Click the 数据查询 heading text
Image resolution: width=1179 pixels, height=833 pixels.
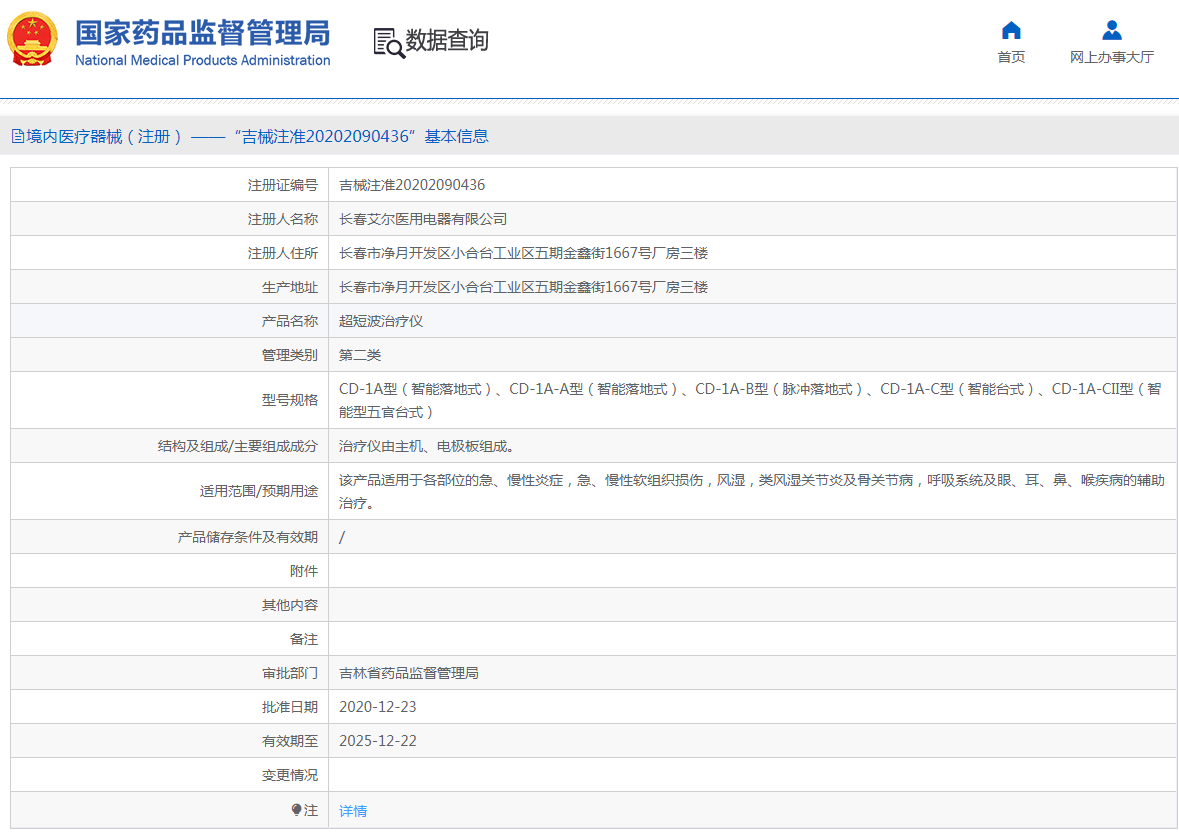(x=447, y=41)
